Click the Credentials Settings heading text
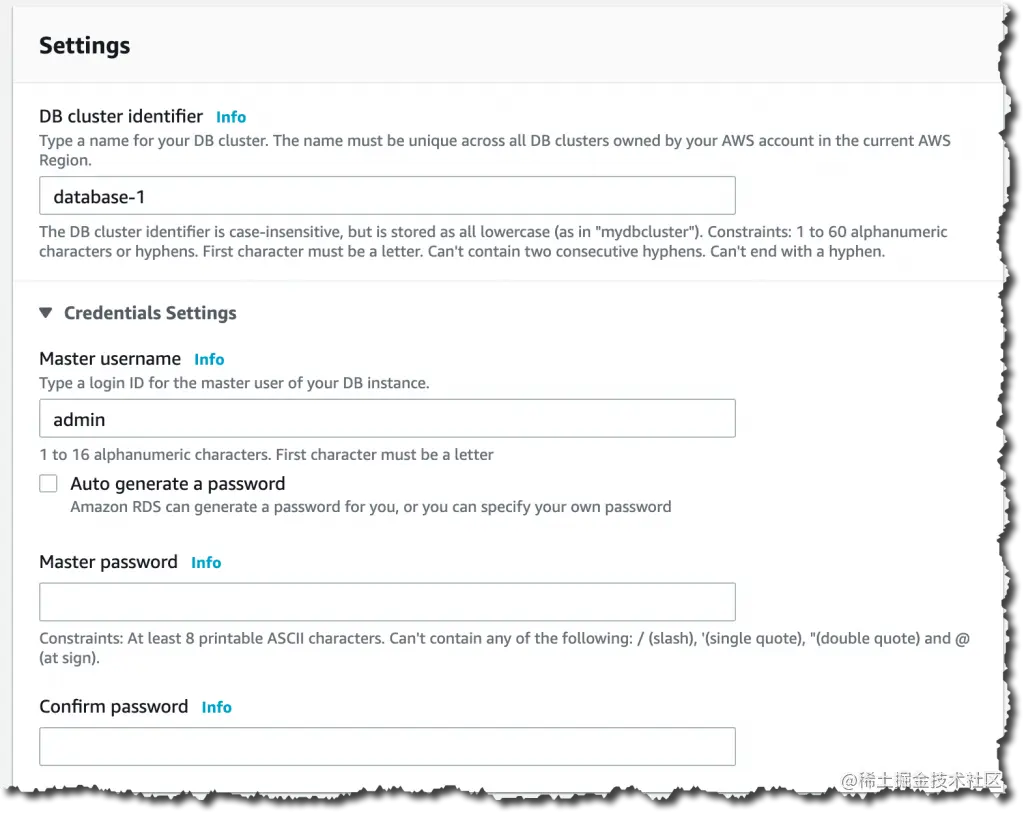Screen dimensions: 1024x813 pyautogui.click(x=150, y=313)
